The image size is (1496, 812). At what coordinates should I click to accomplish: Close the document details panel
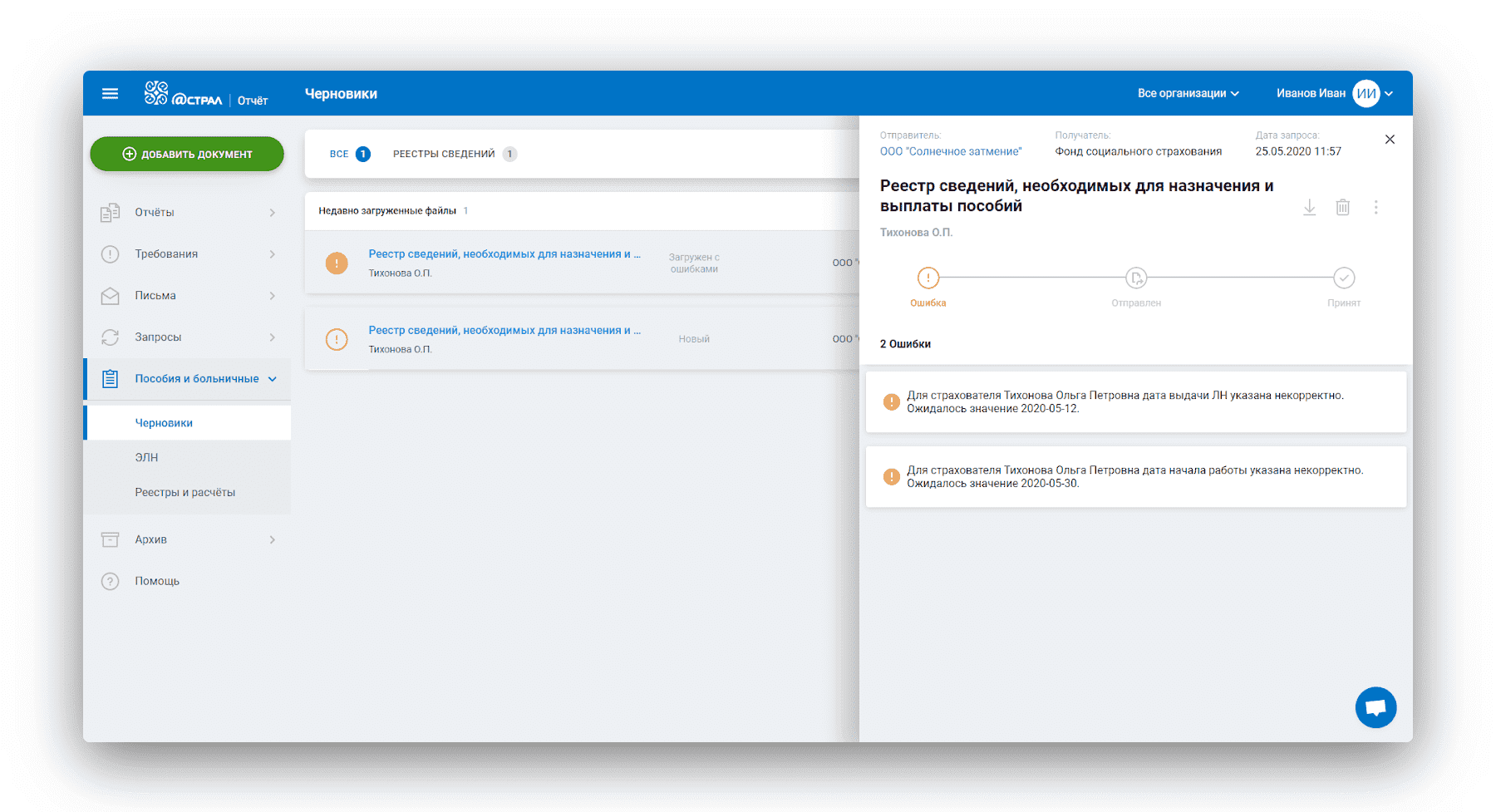(1390, 140)
